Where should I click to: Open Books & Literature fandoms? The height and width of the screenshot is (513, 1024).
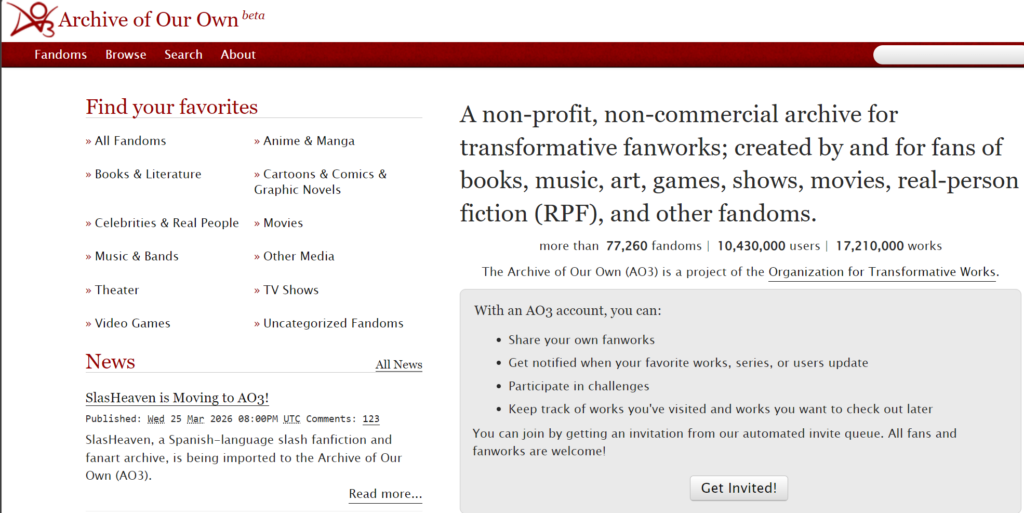pyautogui.click(x=147, y=174)
